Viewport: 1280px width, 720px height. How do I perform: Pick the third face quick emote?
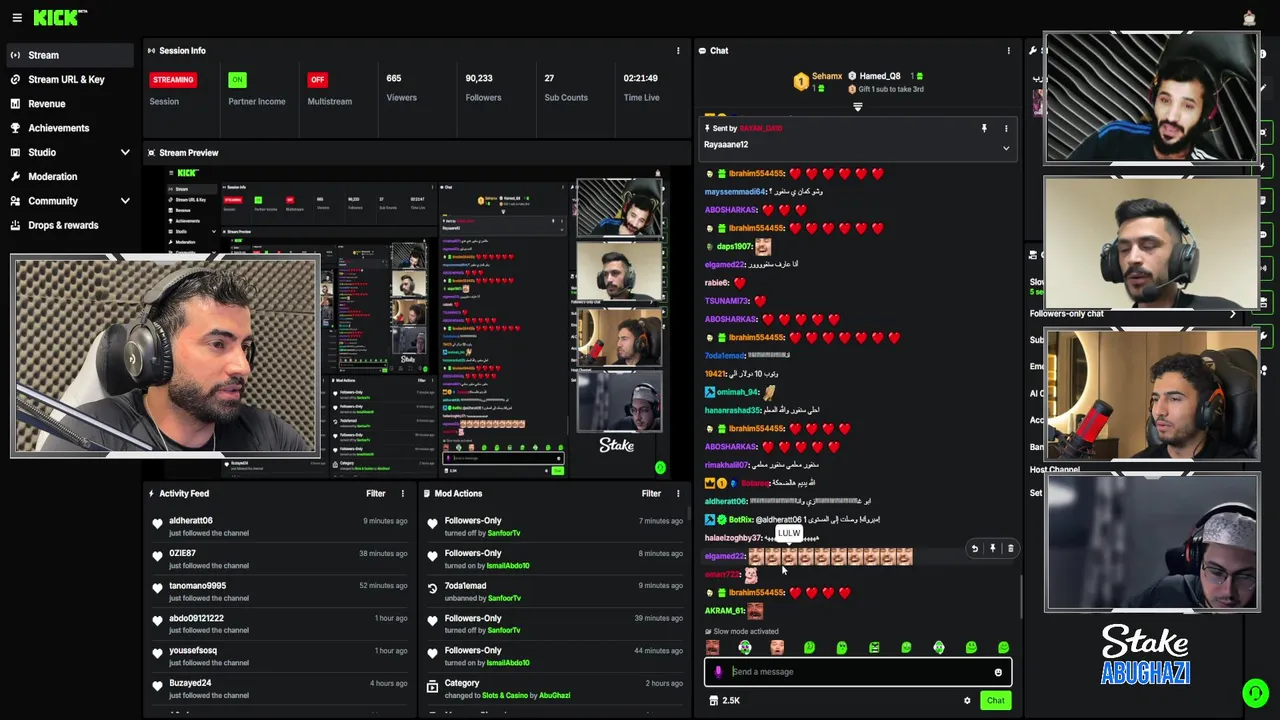pos(777,648)
